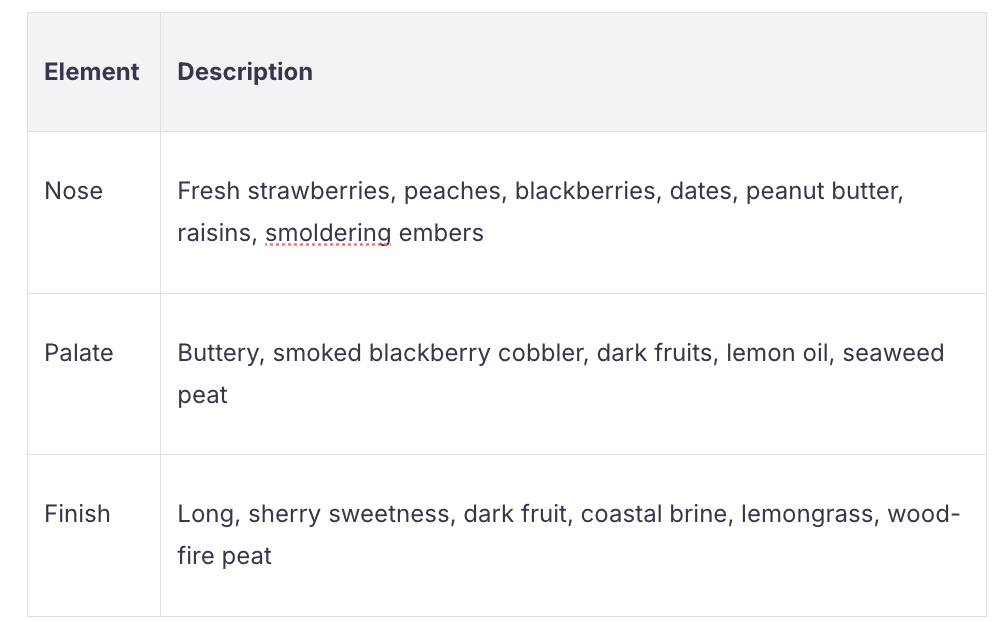Click the word "embers" in Nose row

[x=441, y=233]
